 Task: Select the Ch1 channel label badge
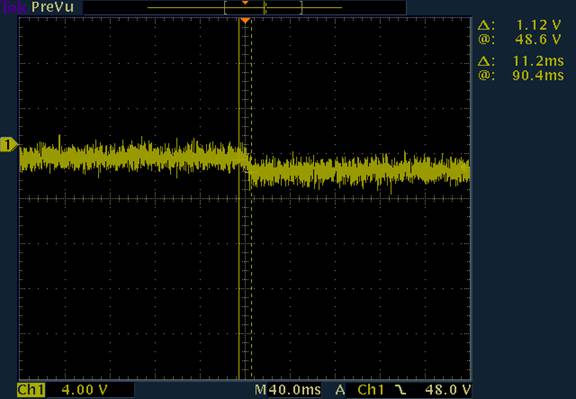pyautogui.click(x=31, y=390)
